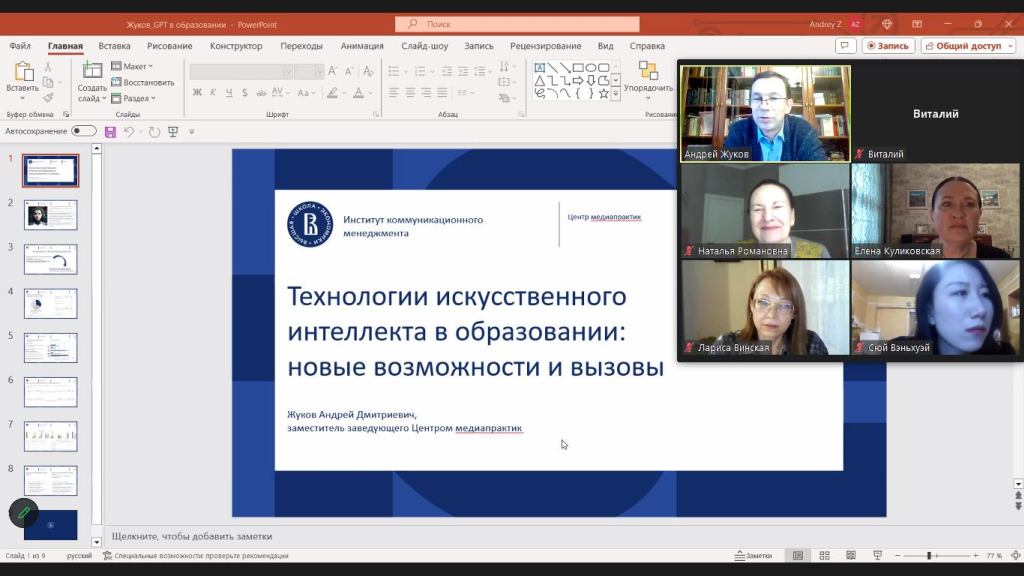The height and width of the screenshot is (576, 1024).
Task: Select slide 4 thumbnail in the panel
Action: coord(50,303)
